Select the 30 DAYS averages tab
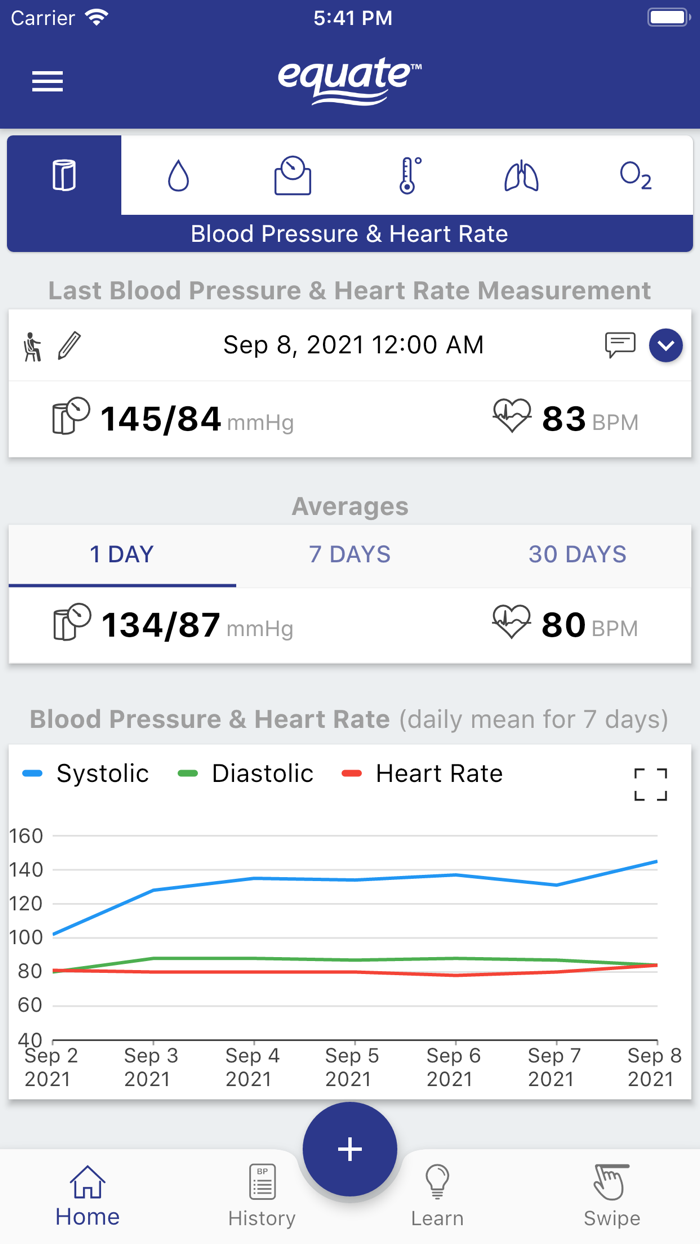The image size is (700, 1244). pos(577,553)
